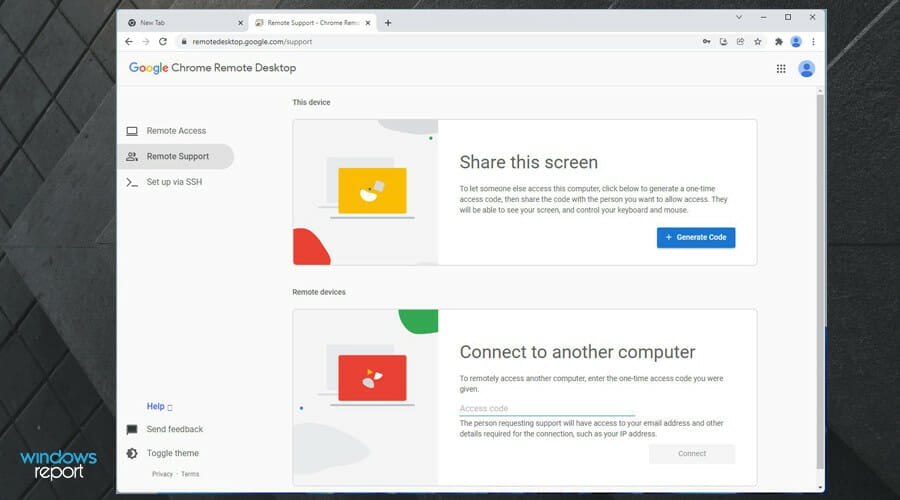Click the Connect to another computer heading

(577, 352)
